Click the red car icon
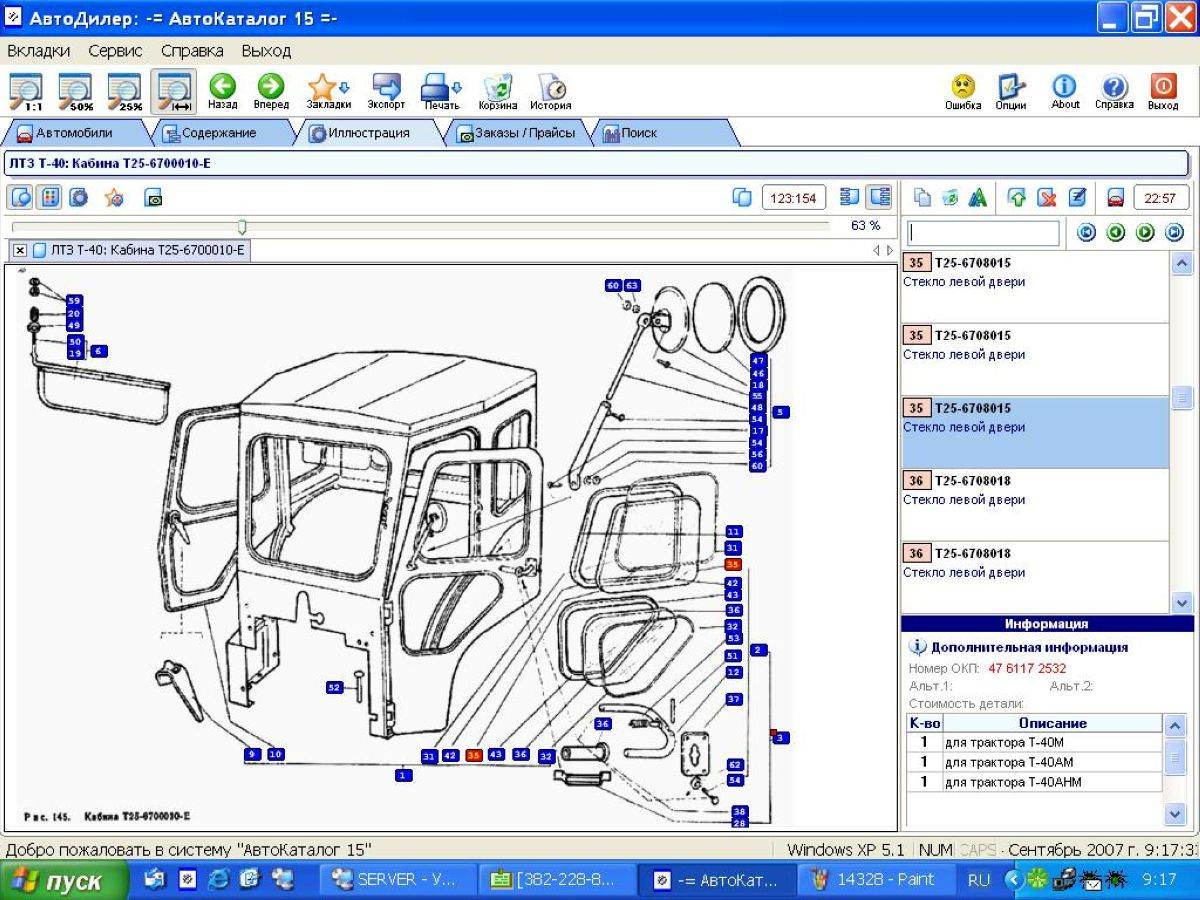Viewport: 1200px width, 900px height. (x=1115, y=197)
